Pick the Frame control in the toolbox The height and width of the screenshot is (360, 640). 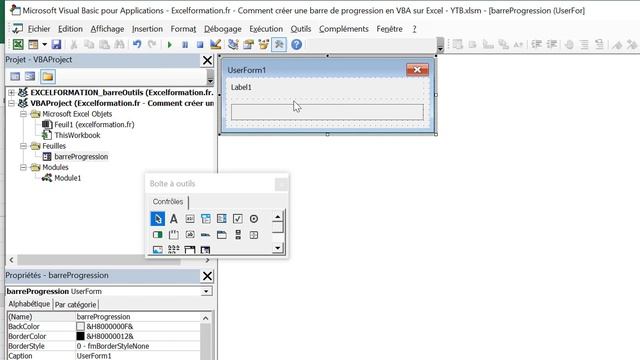point(173,235)
